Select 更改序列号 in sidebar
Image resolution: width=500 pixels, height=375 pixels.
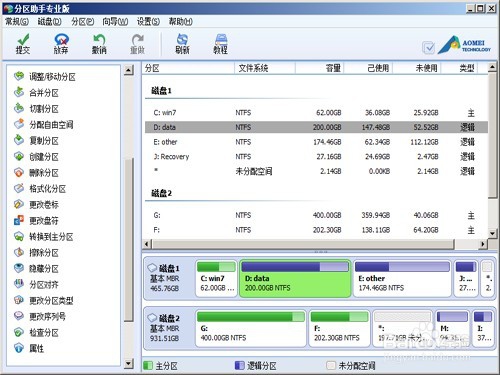tap(40, 316)
